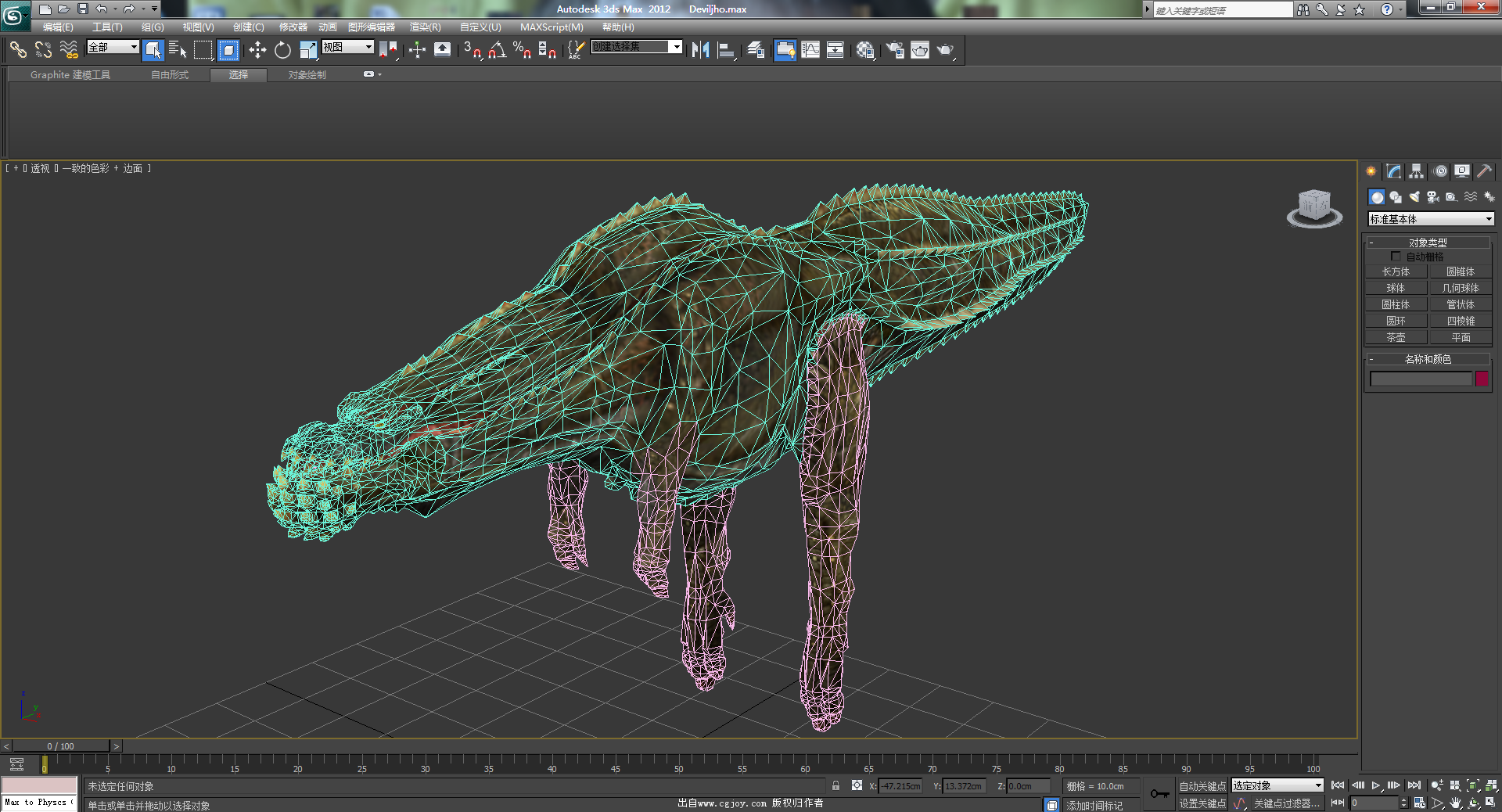Click the time slider right arrow
This screenshot has width=1502, height=812.
117,746
